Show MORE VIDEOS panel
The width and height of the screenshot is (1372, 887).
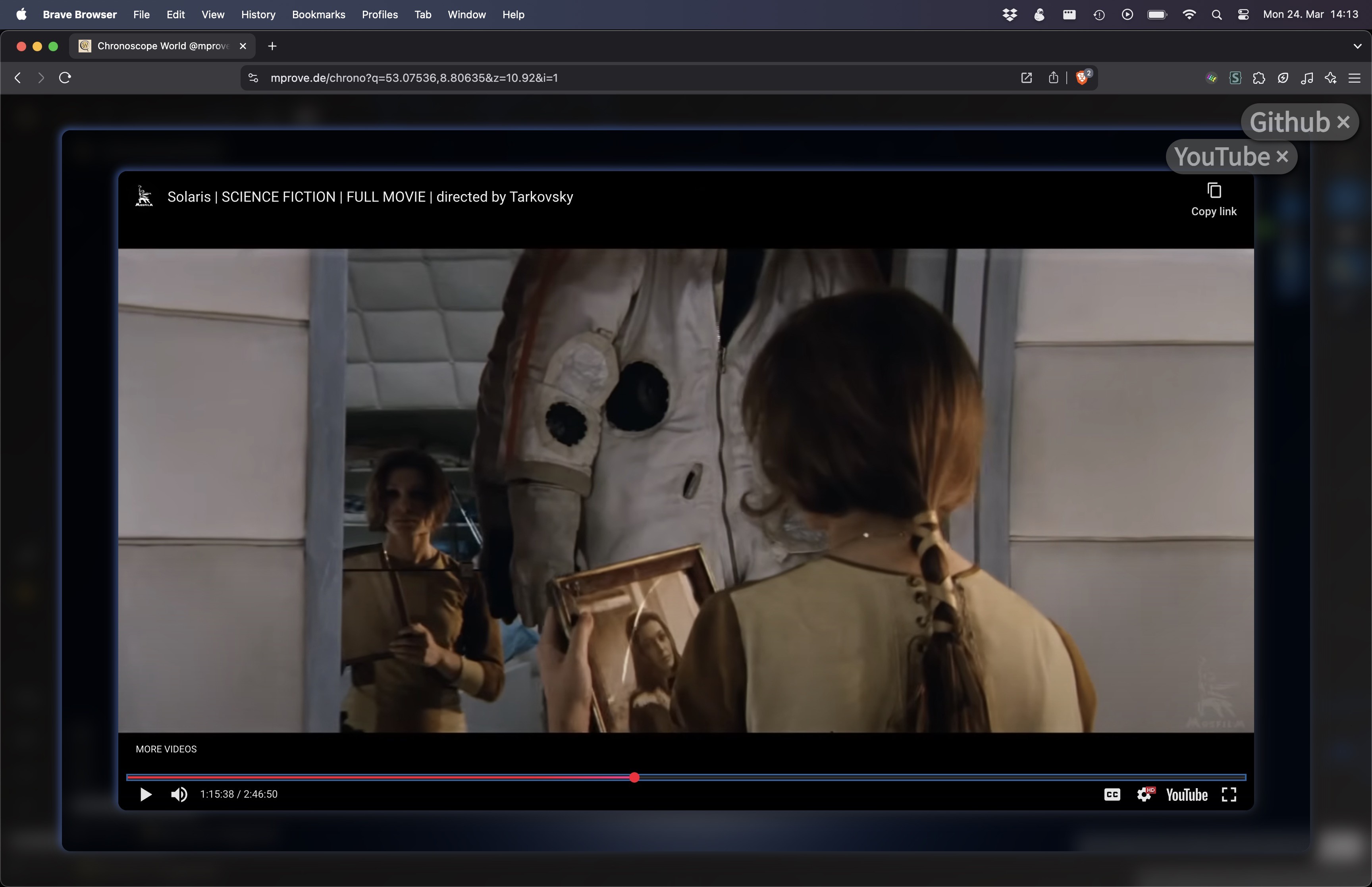166,749
